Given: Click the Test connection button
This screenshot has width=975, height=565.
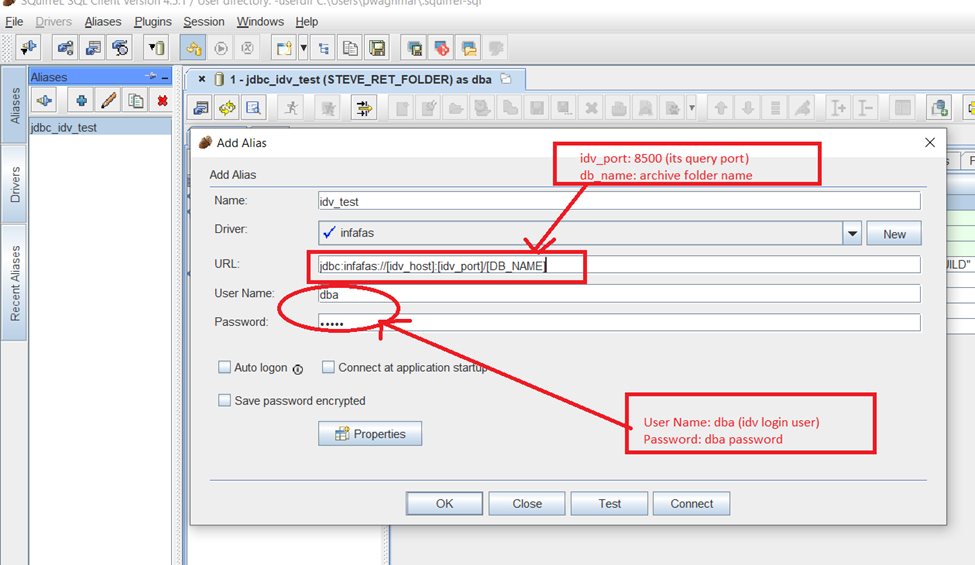Looking at the screenshot, I should [609, 503].
